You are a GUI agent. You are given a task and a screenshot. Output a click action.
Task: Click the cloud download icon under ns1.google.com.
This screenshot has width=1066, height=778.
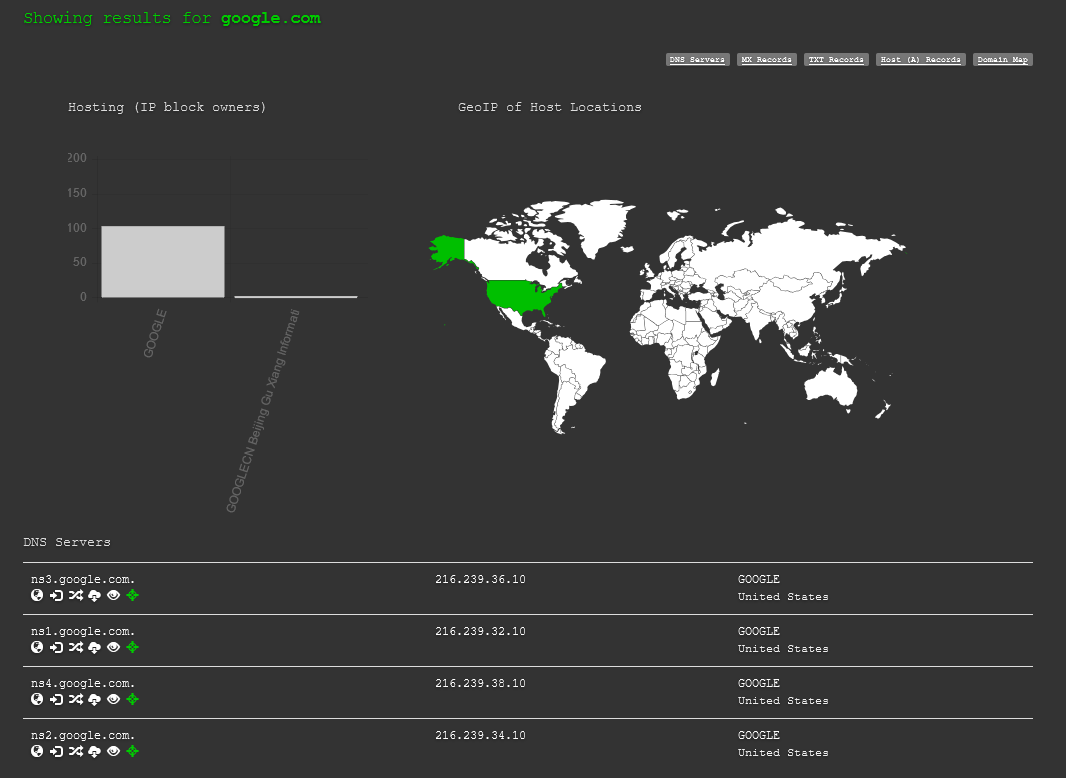point(94,647)
